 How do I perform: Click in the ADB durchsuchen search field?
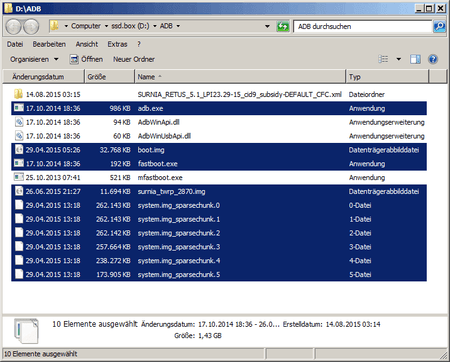point(362,26)
